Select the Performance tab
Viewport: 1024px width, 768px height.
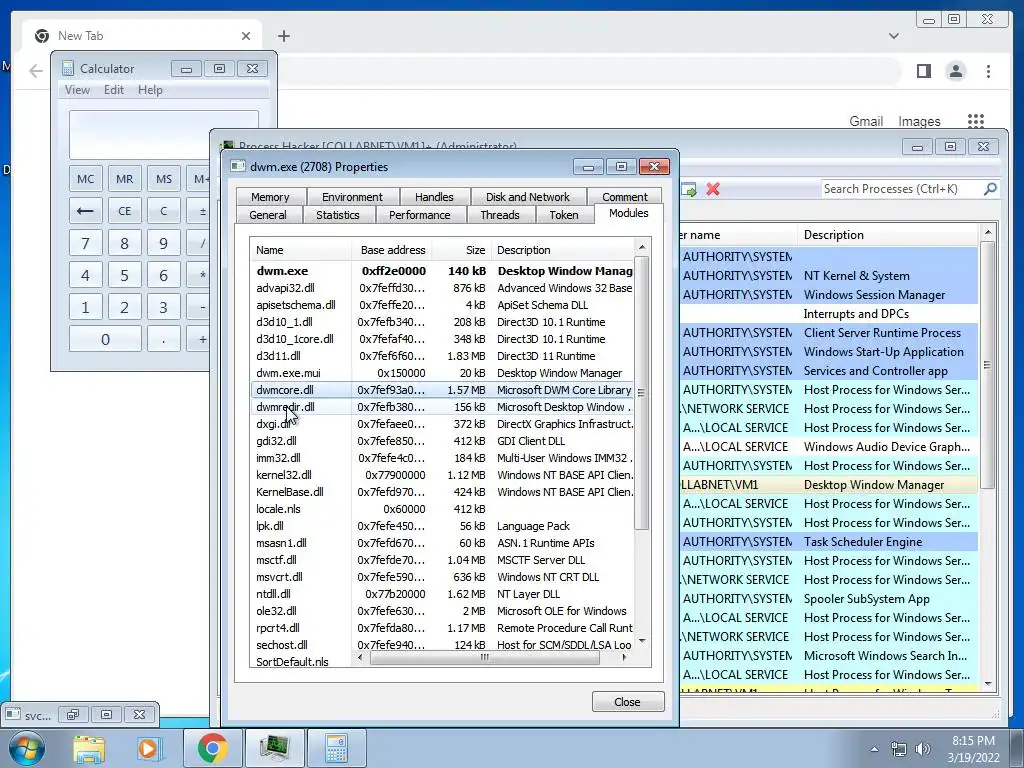[419, 215]
